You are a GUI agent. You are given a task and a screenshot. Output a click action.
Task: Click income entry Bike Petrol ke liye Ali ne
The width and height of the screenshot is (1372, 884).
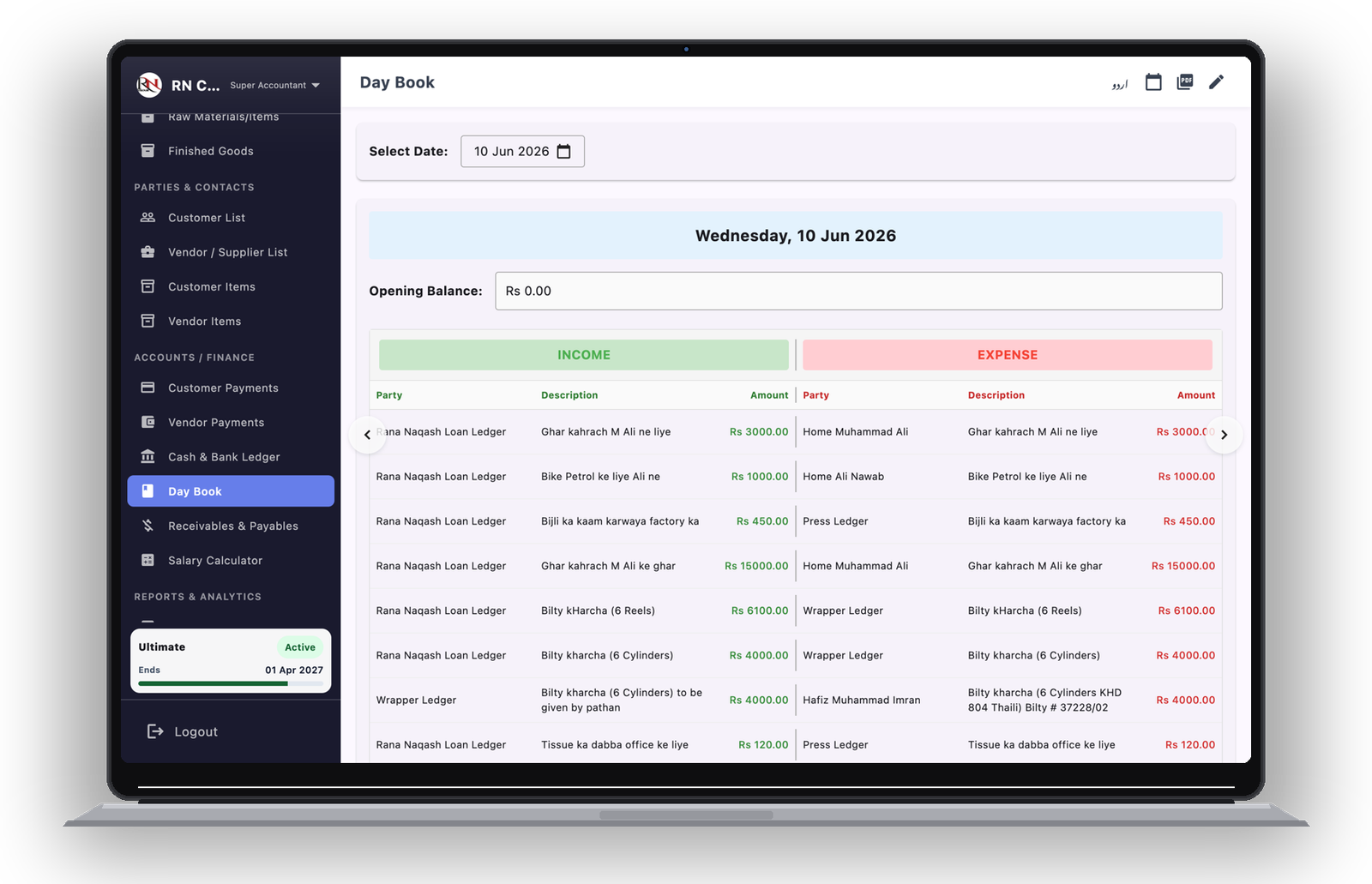[x=600, y=477]
